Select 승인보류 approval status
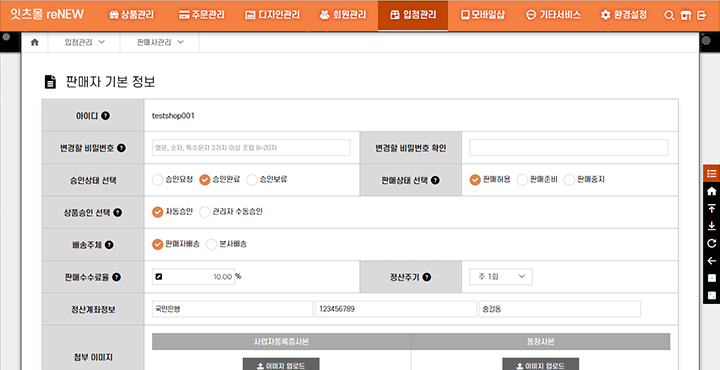The height and width of the screenshot is (370, 720). [x=252, y=180]
